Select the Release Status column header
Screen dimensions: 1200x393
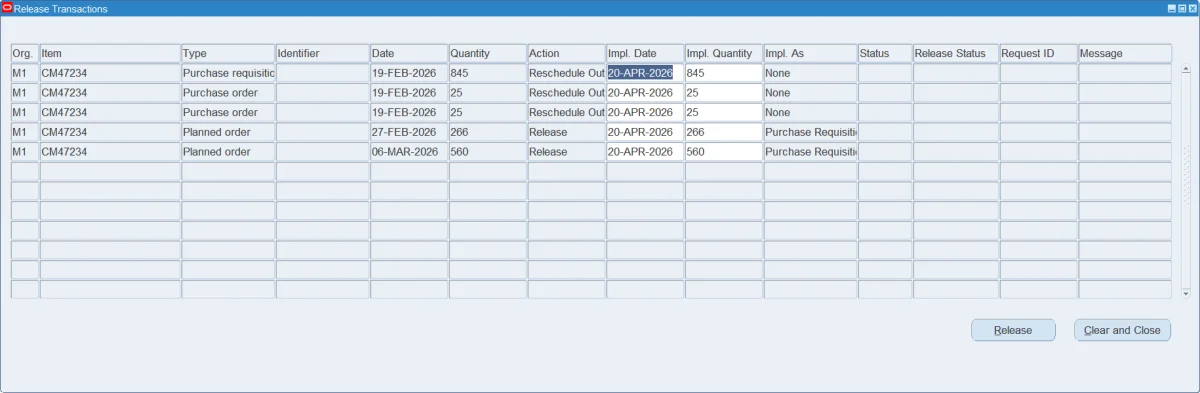pos(956,53)
